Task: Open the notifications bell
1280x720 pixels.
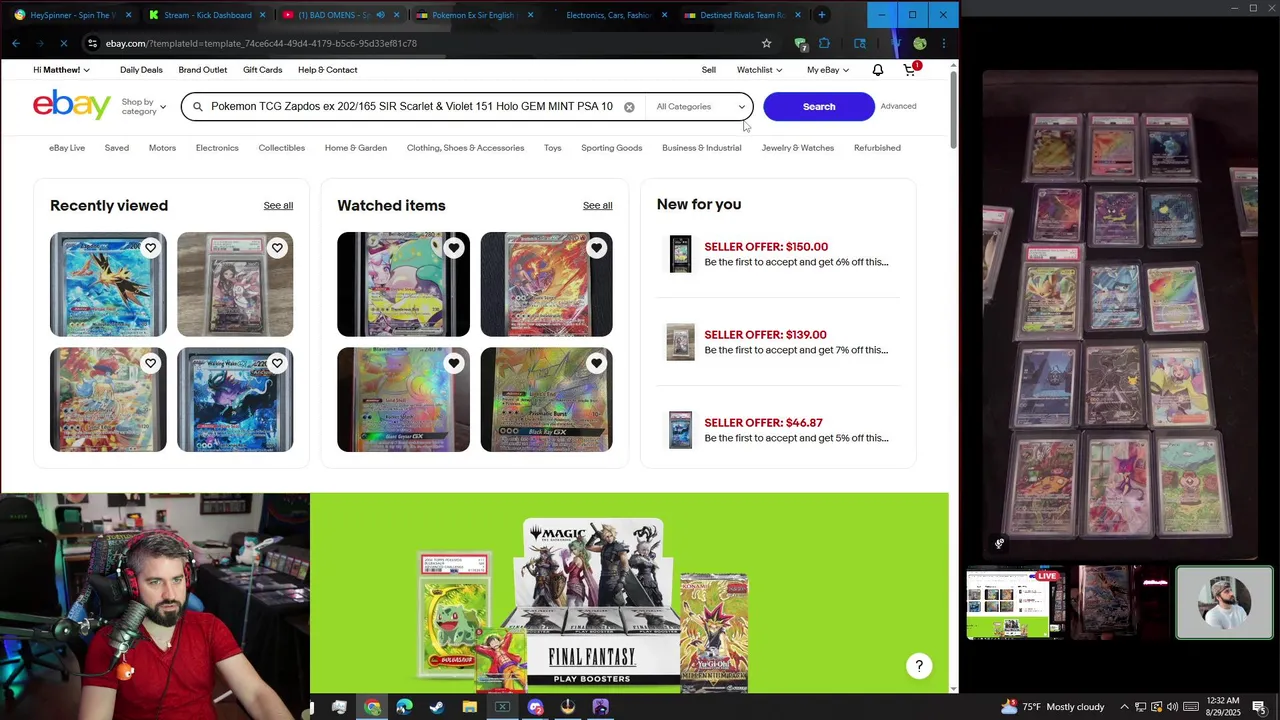Action: 877,70
